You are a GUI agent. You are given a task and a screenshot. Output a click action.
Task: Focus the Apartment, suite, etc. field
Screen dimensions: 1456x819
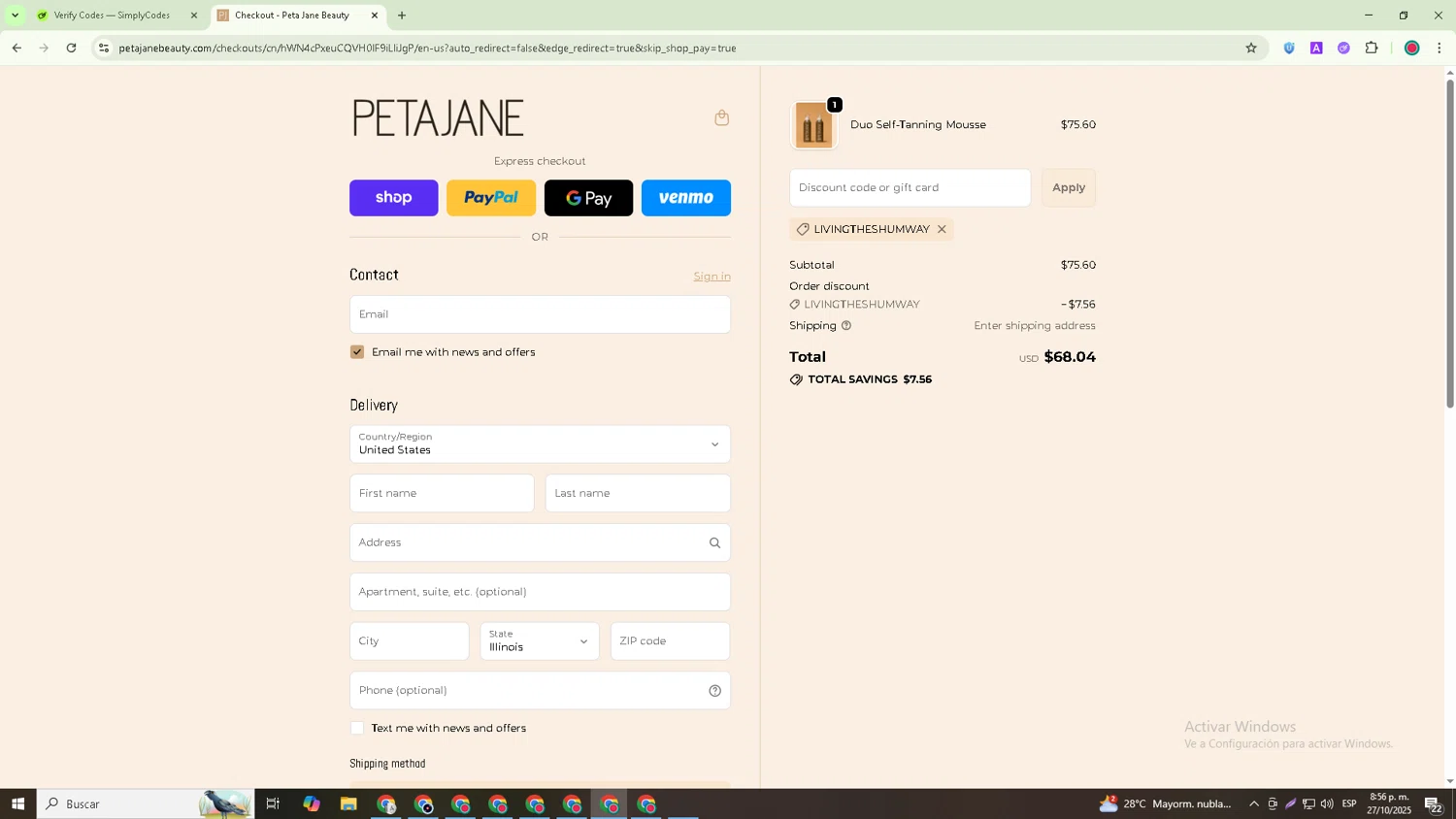point(540,592)
